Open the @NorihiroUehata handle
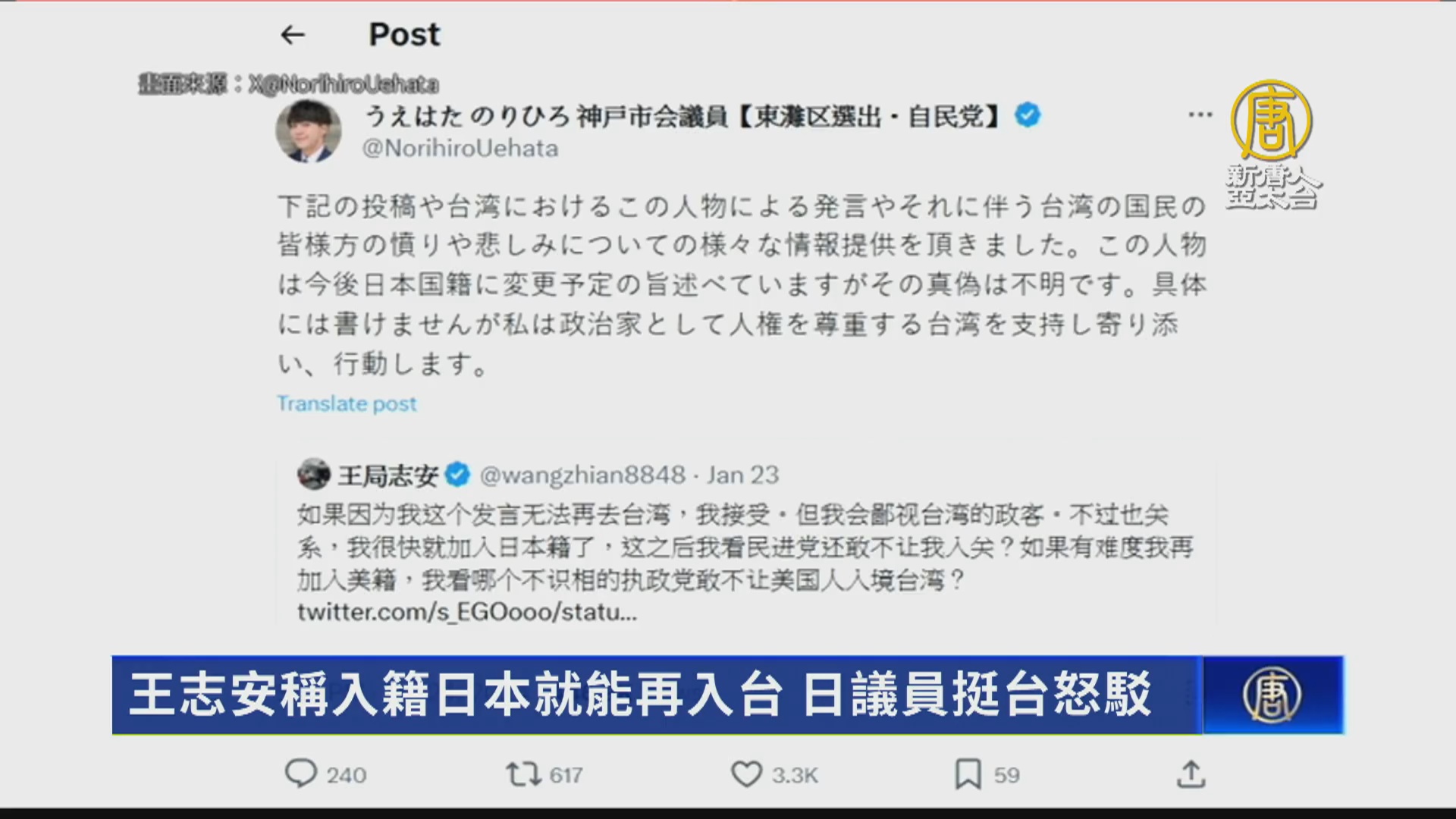This screenshot has width=1456, height=819. pyautogui.click(x=460, y=148)
